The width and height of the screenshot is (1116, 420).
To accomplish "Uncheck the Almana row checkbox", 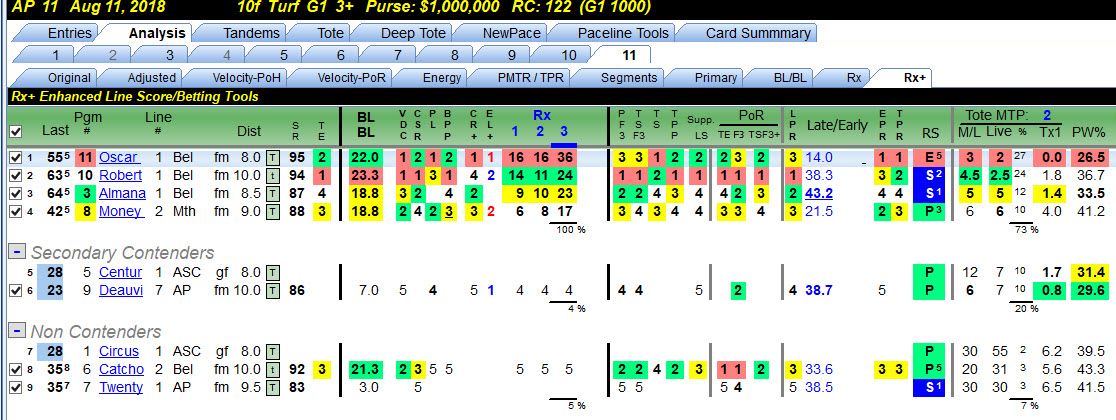I will (16, 193).
